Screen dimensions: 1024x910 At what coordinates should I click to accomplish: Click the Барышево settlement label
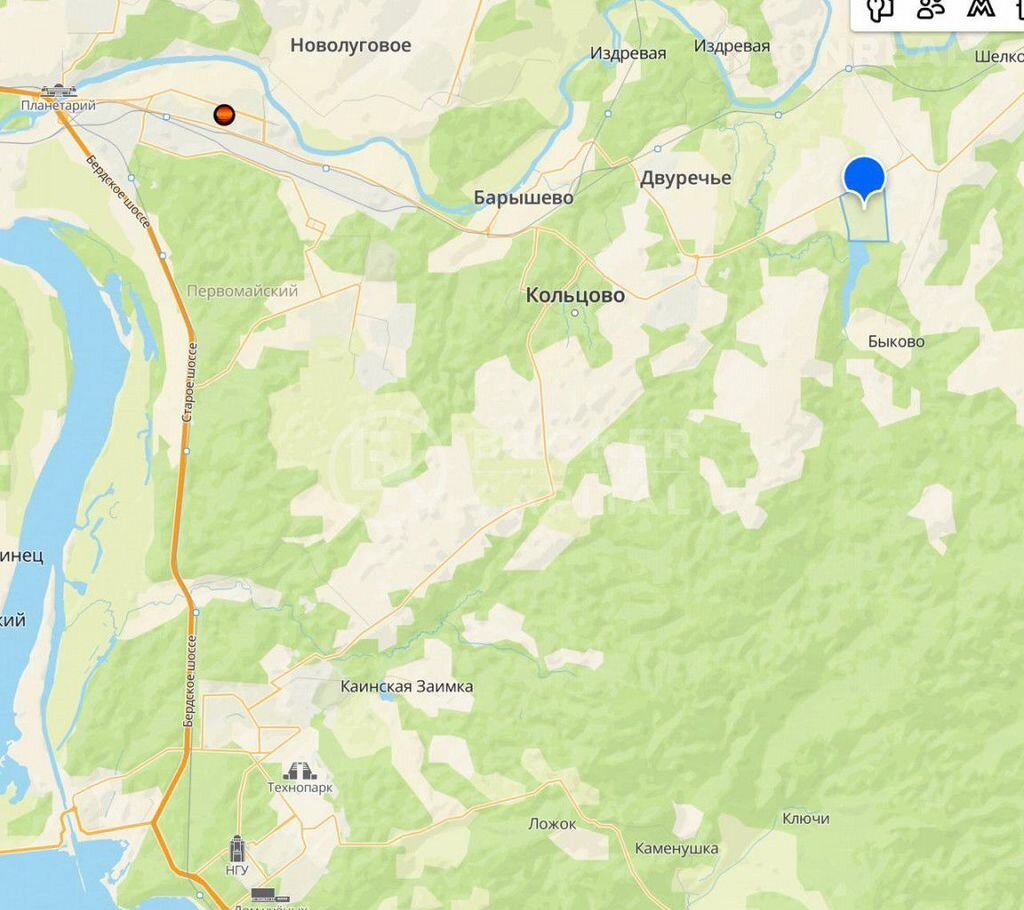click(524, 198)
